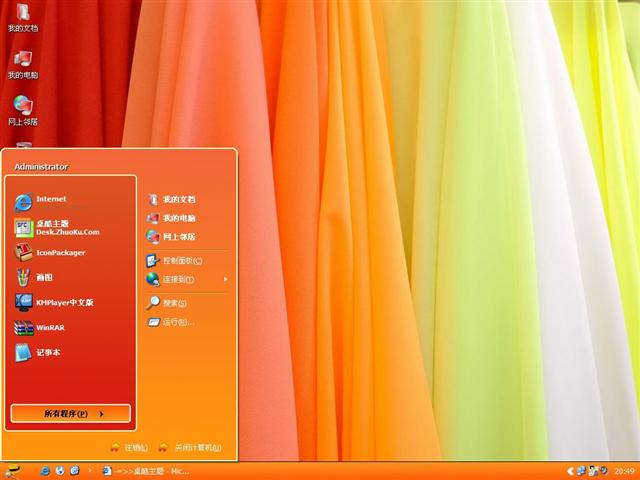Expand 所有程序(P) all programs
The image size is (640, 480).
pos(71,413)
